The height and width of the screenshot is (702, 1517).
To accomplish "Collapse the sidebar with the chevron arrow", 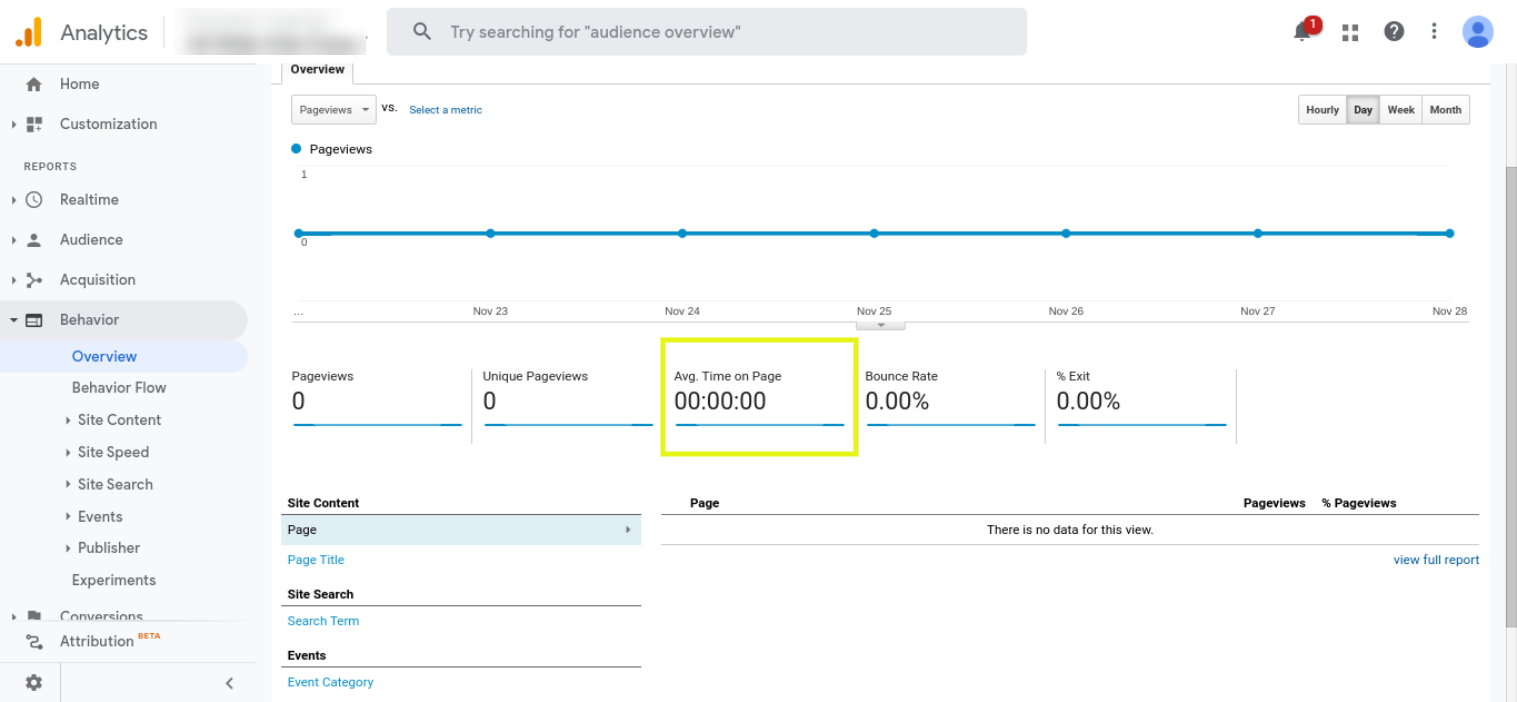I will click(x=229, y=683).
